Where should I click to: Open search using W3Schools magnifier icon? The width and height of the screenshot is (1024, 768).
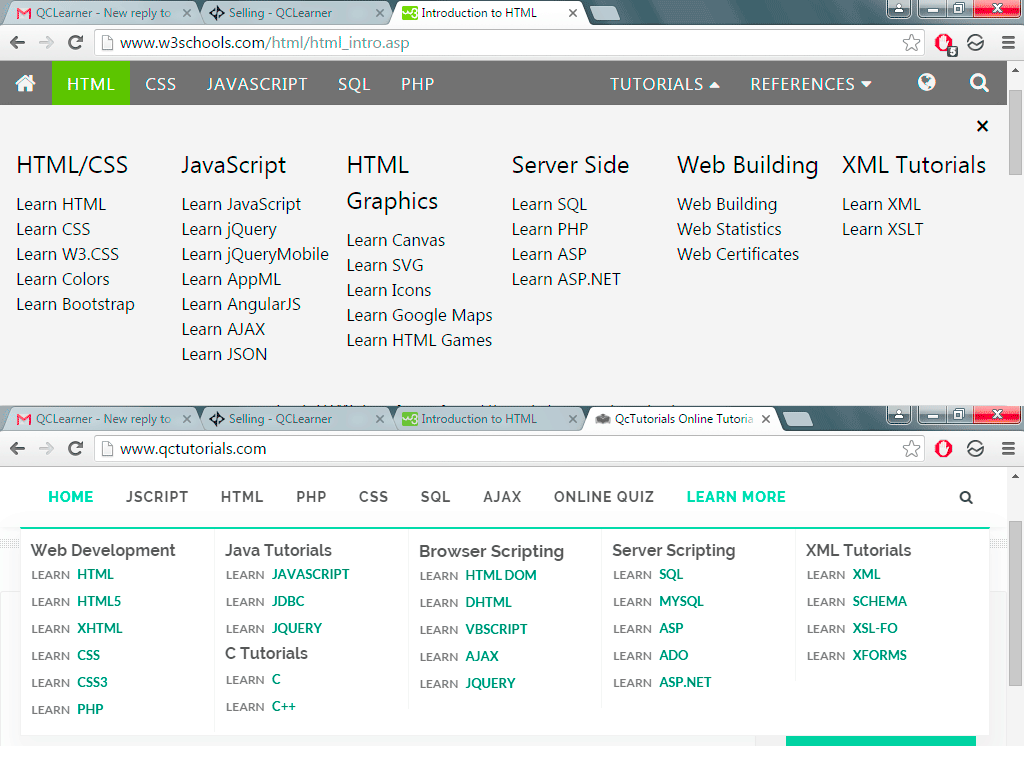979,83
